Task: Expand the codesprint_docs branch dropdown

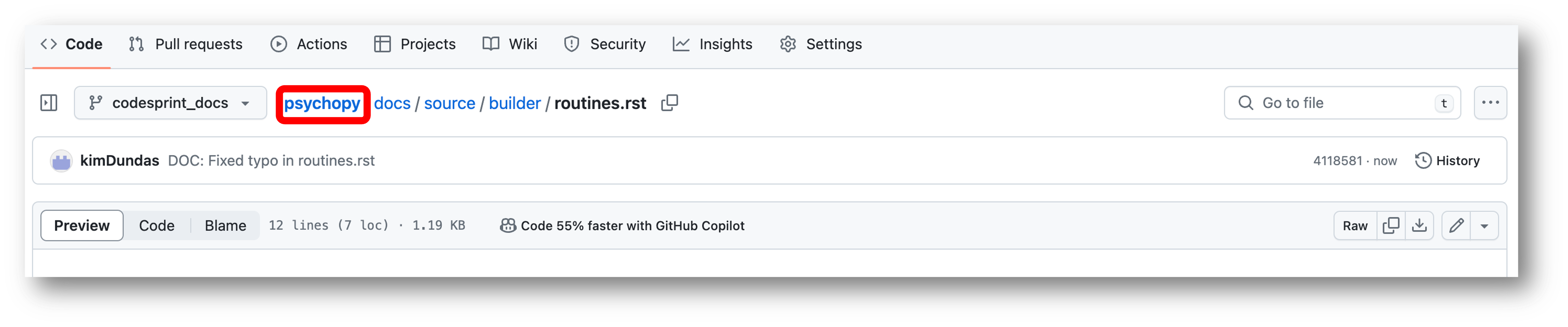Action: (x=170, y=103)
